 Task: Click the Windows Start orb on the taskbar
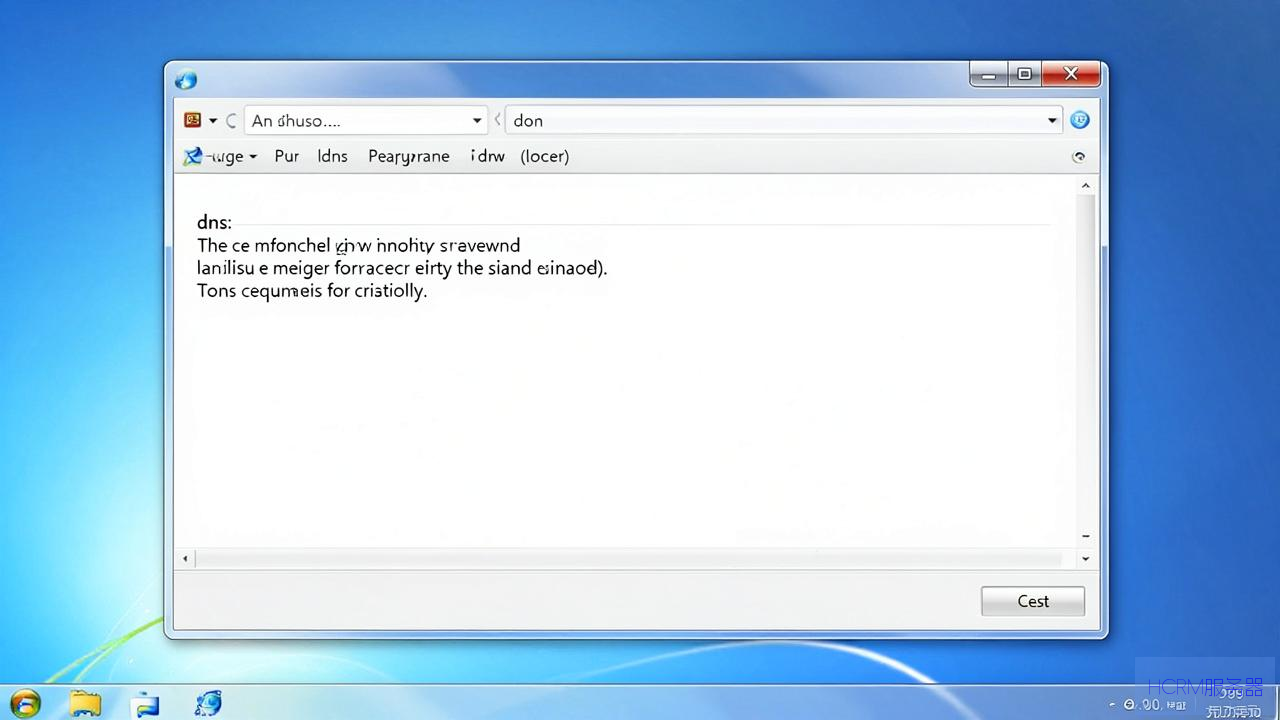tap(24, 704)
